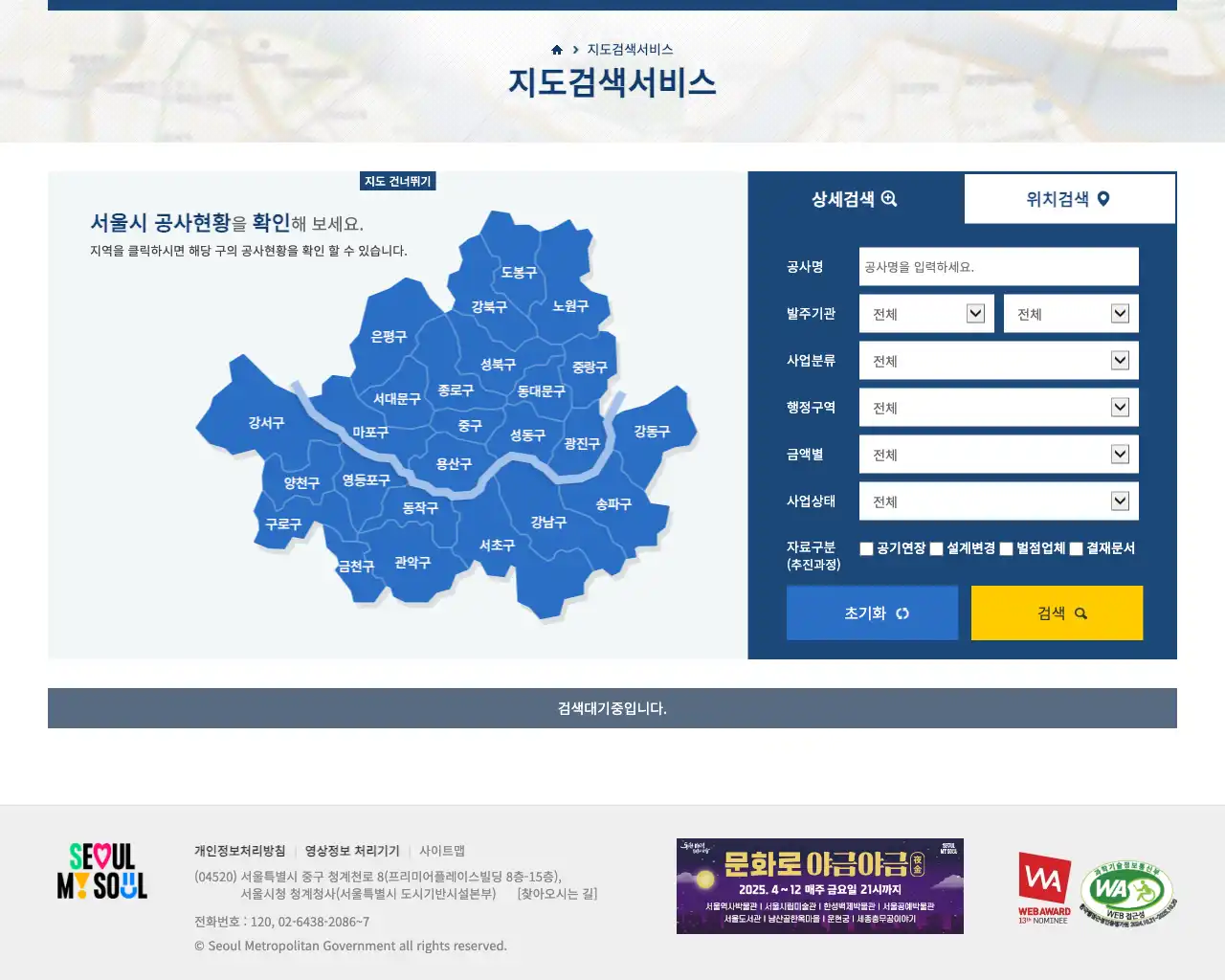This screenshot has height=980, width=1225.
Task: Select 강서구 district on the map
Action: click(265, 423)
